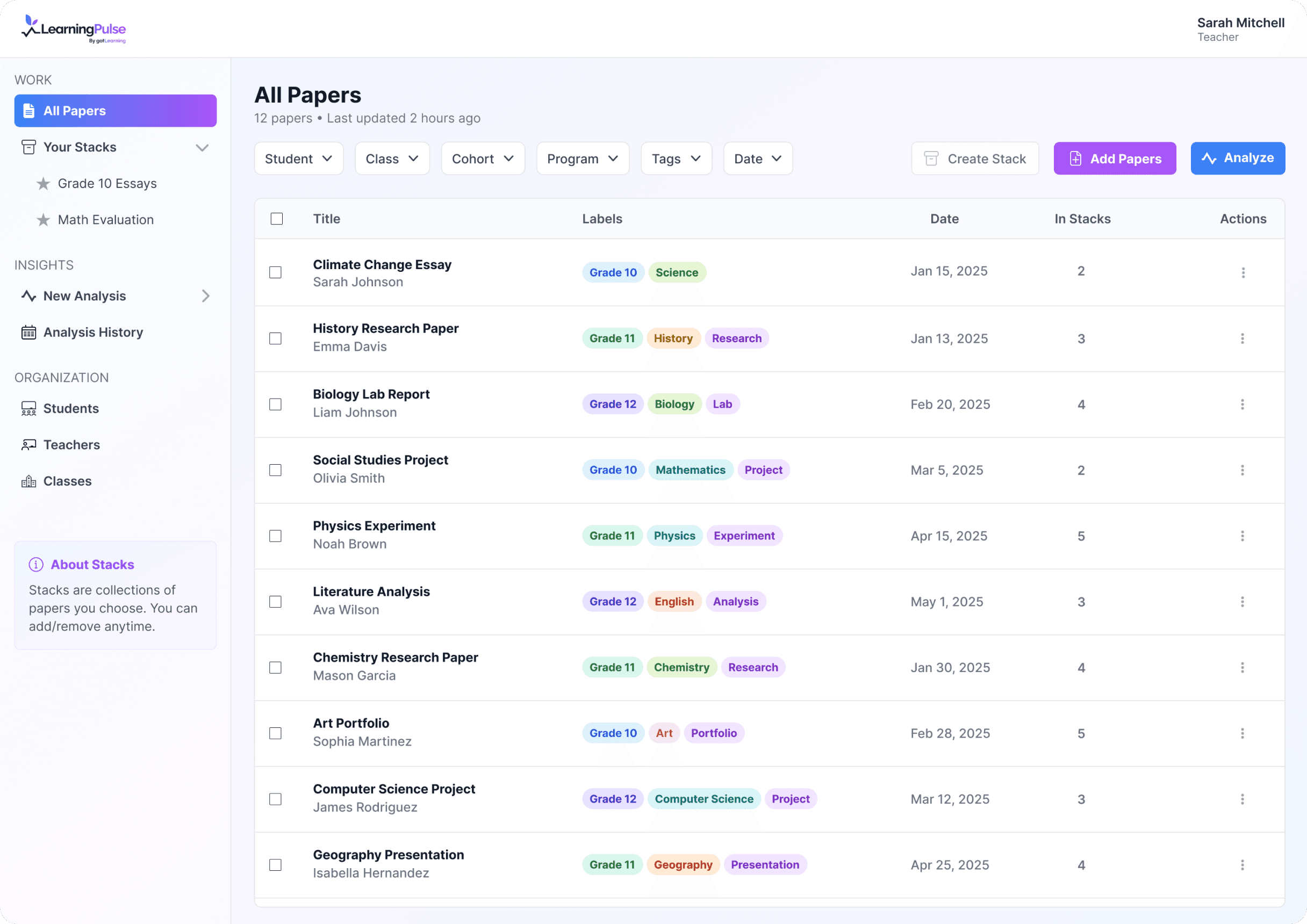The image size is (1307, 924).
Task: Open three-dot menu for Biology Lab Report
Action: (1242, 404)
